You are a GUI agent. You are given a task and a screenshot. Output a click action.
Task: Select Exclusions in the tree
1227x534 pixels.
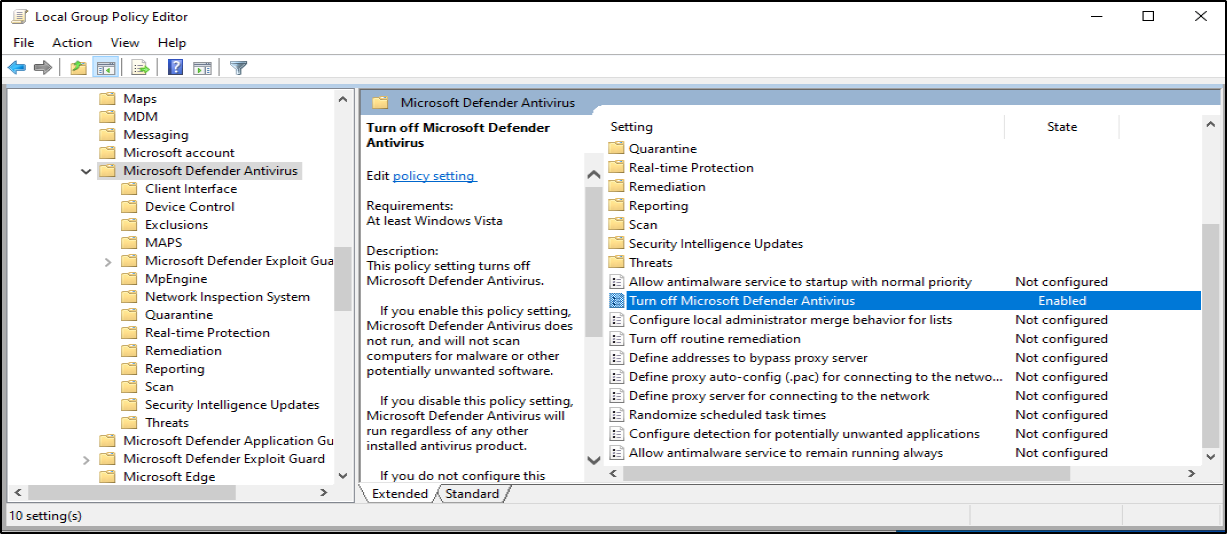point(177,225)
